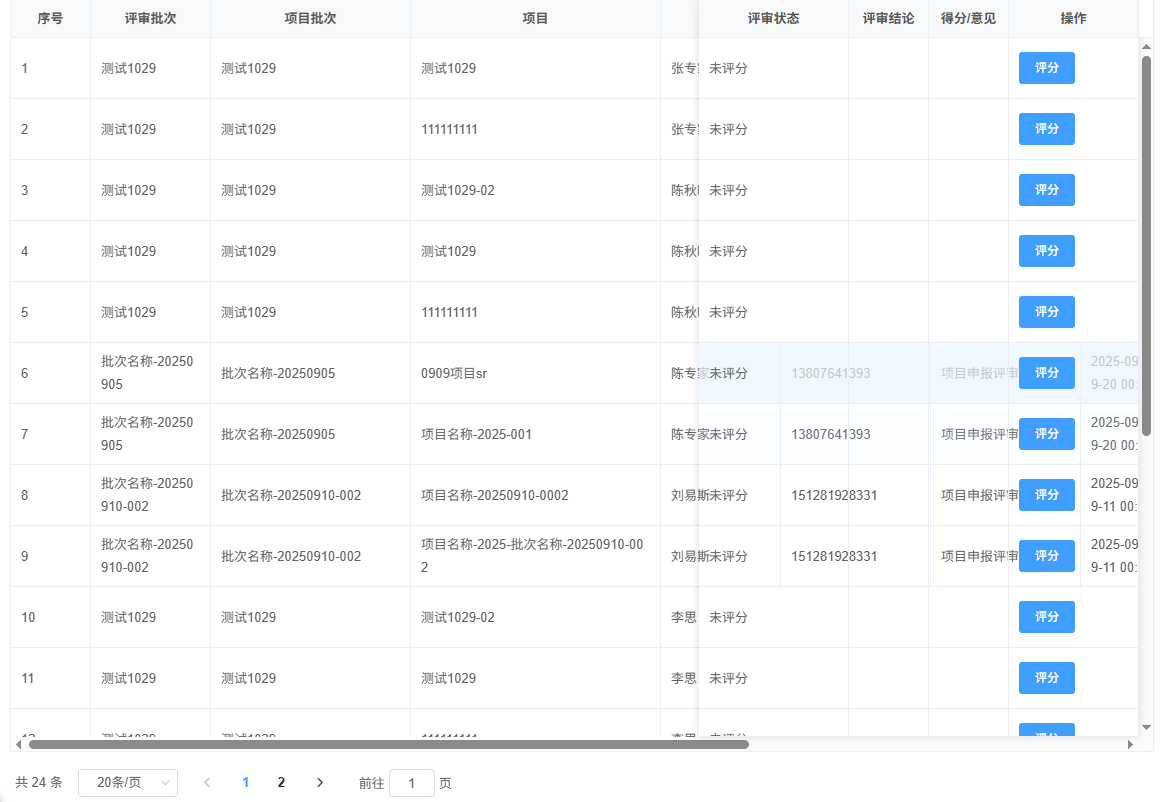Viewport: 1160px width, 802px height.
Task: Click the previous page arrow
Action: [207, 783]
